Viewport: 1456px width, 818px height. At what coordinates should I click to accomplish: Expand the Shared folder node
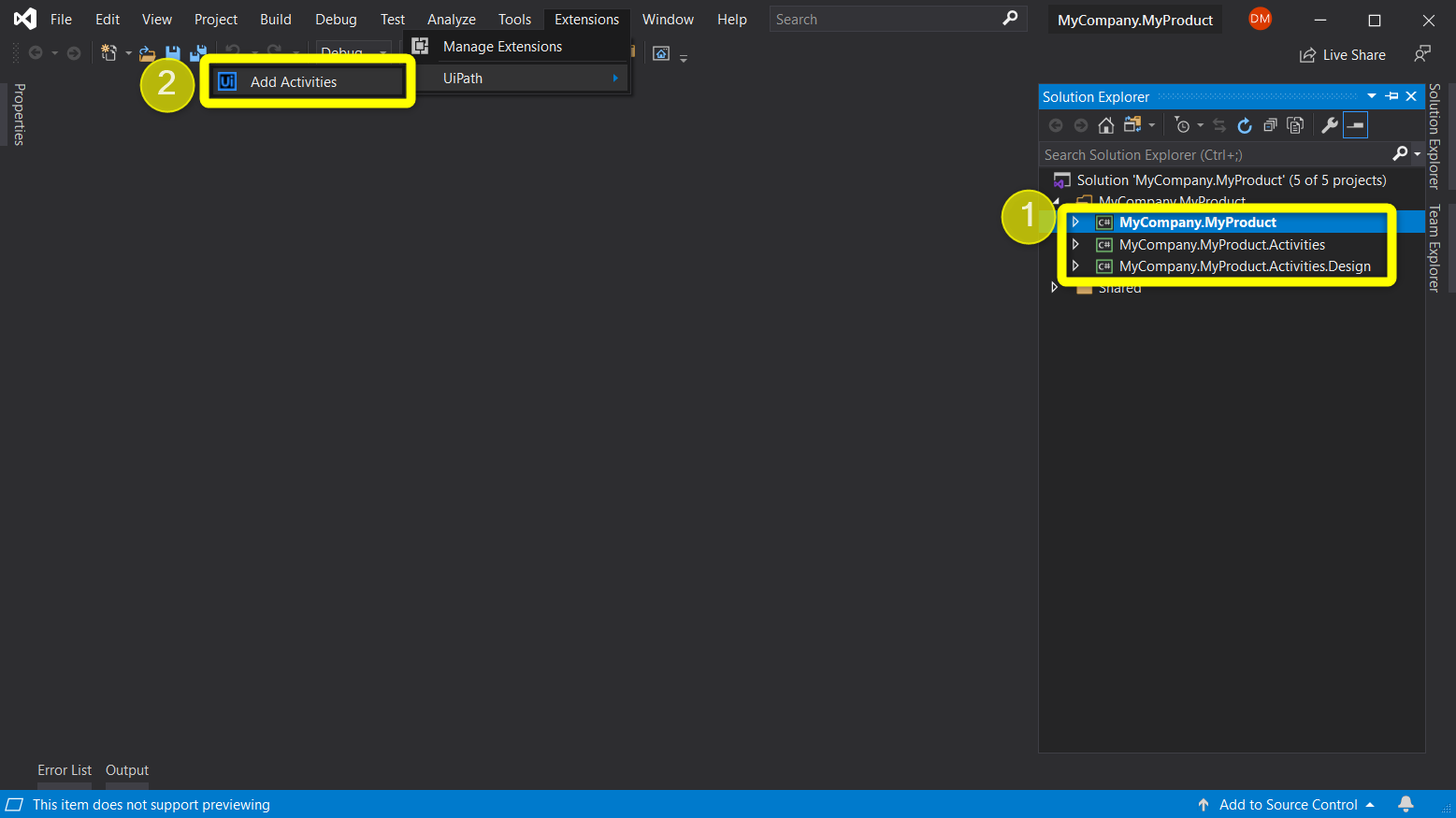pos(1056,287)
